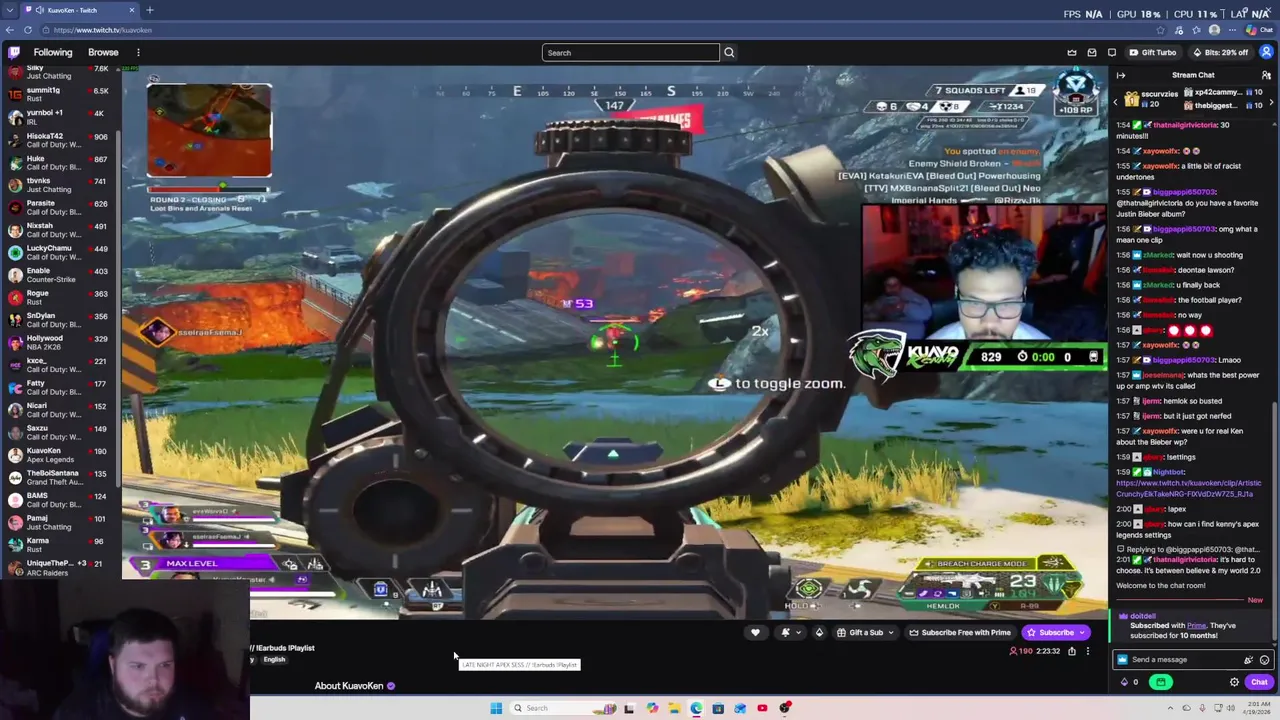Open File Explorer from taskbar
This screenshot has height=720, width=1280.
674,708
